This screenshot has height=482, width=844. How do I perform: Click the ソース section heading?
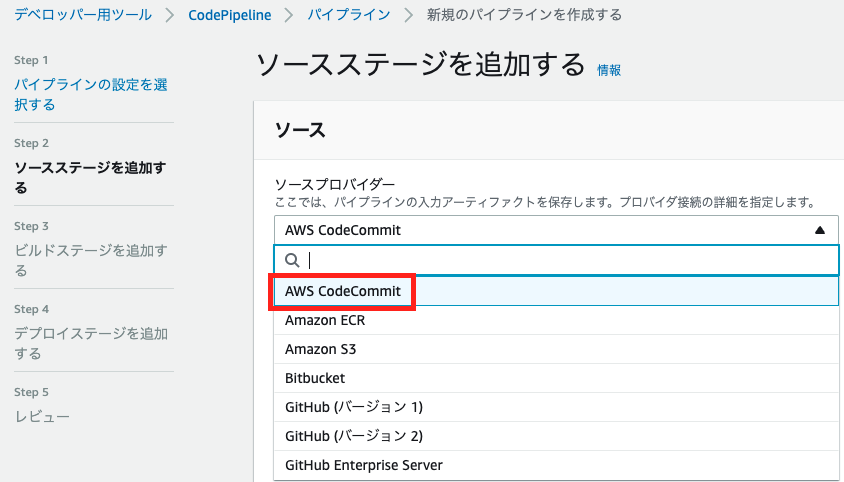[x=300, y=130]
